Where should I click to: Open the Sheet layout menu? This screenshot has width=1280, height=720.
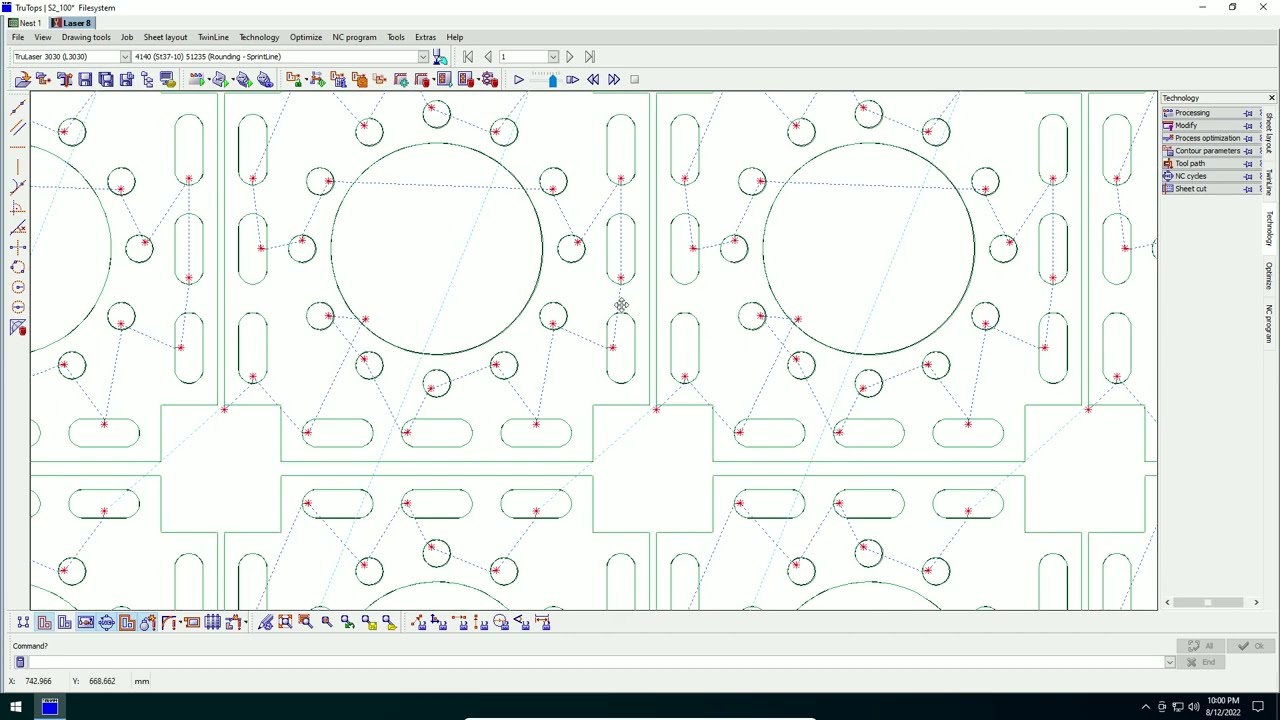click(x=165, y=37)
